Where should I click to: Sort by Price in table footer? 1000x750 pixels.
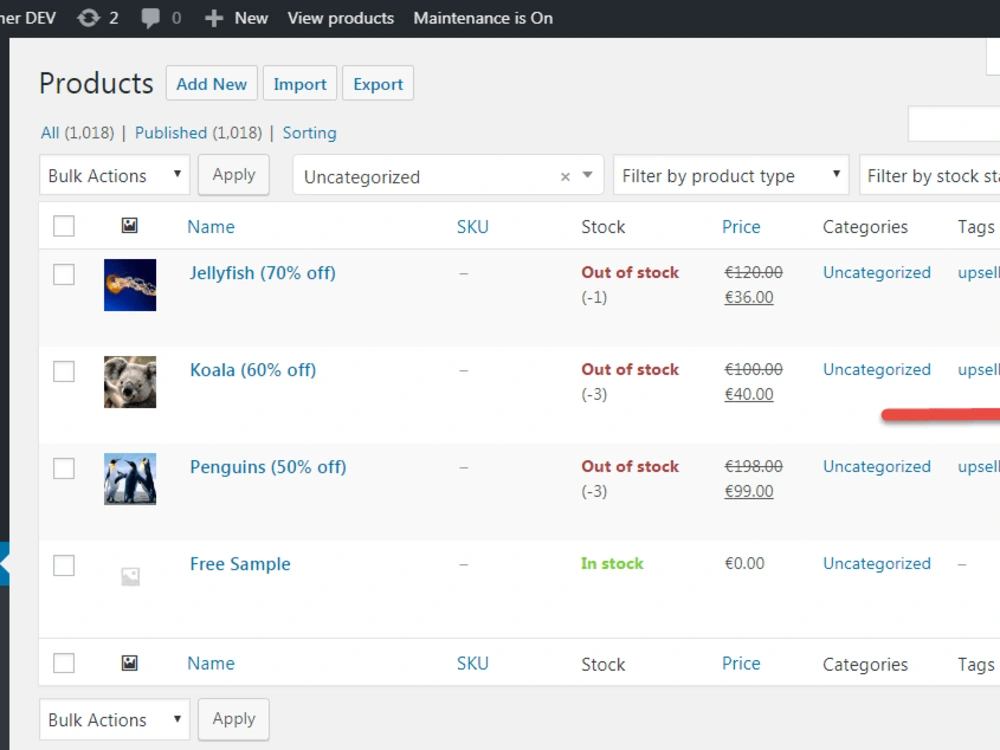tap(741, 663)
